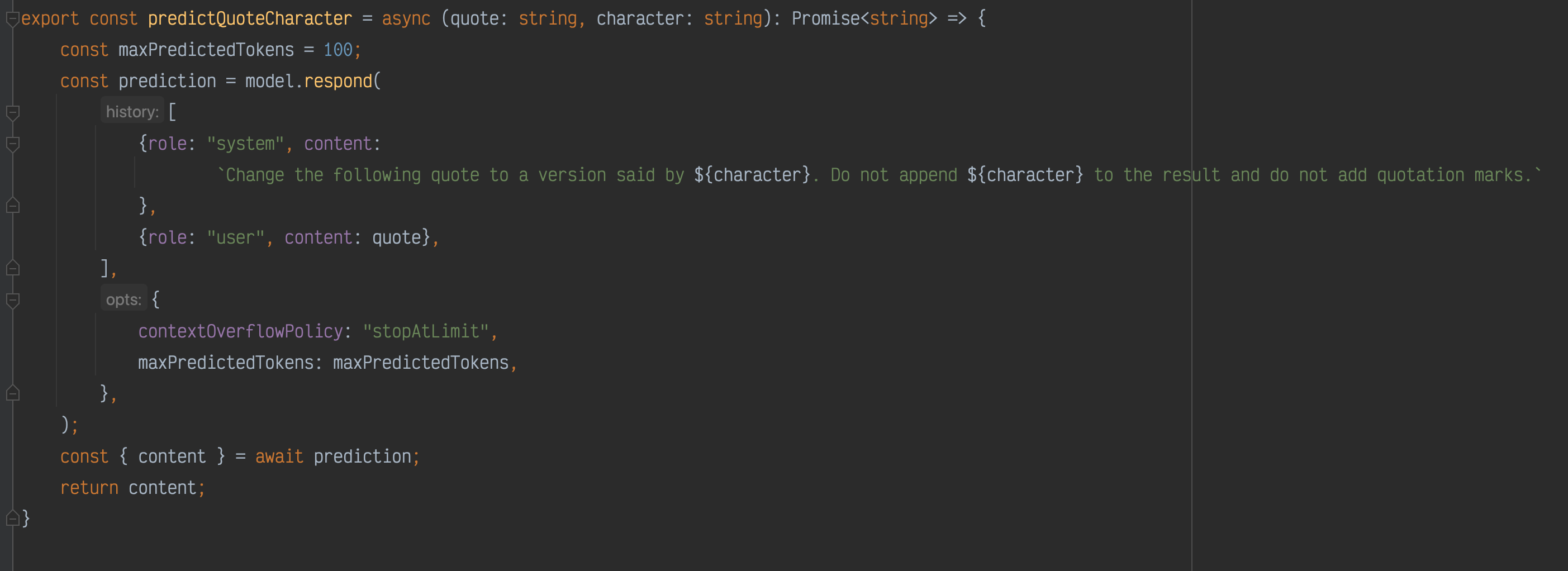Image resolution: width=1568 pixels, height=571 pixels.
Task: Collapse the system role object fold
Action: click(x=12, y=144)
